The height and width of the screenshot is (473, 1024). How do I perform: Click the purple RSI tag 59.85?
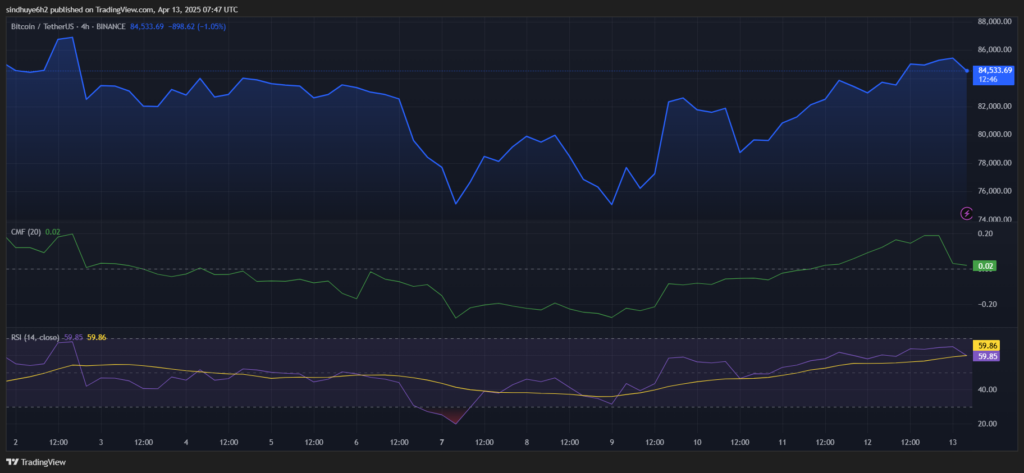coord(987,356)
